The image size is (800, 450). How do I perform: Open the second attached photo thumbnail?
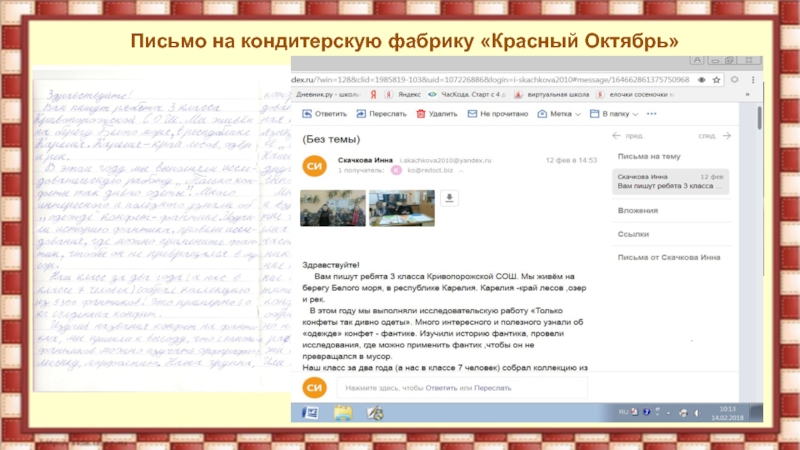402,208
